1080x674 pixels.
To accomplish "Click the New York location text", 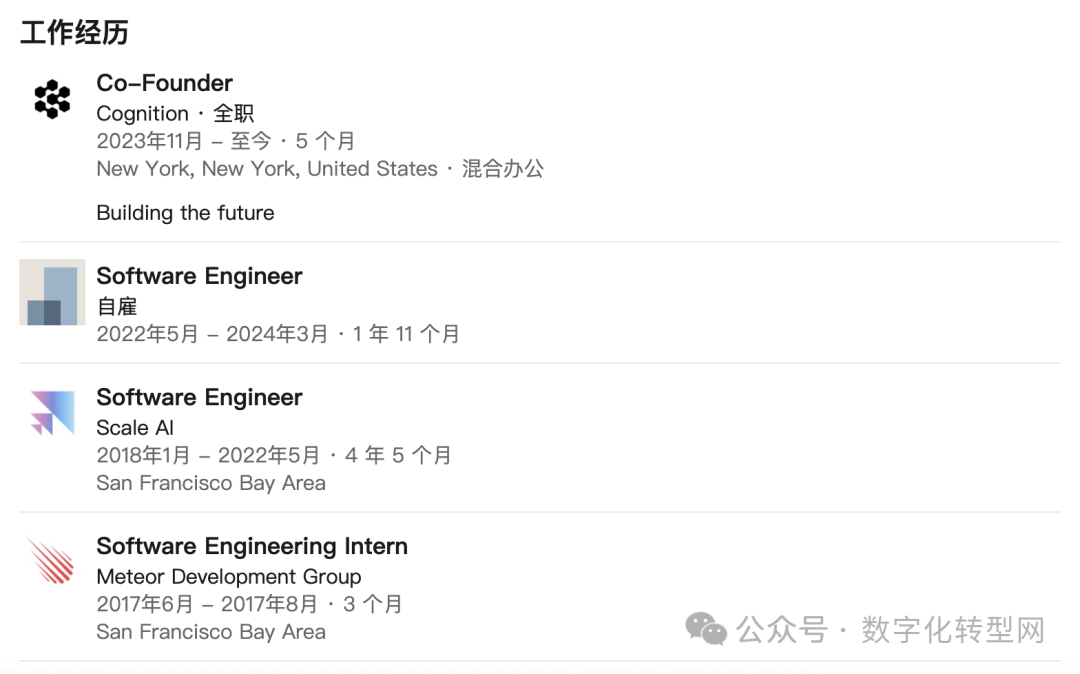I will (267, 169).
